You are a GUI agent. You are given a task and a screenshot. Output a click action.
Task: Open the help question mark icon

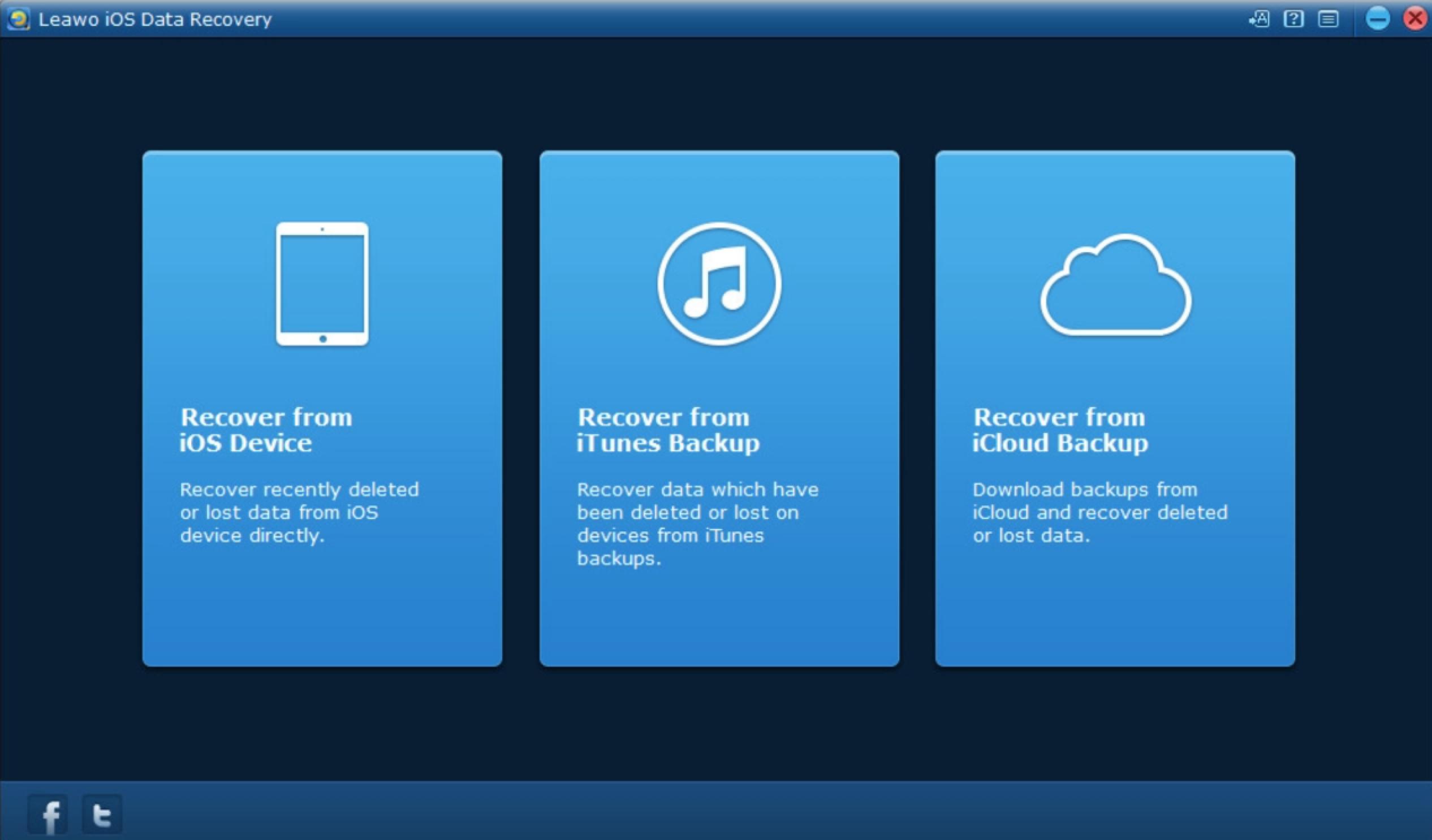click(1293, 19)
